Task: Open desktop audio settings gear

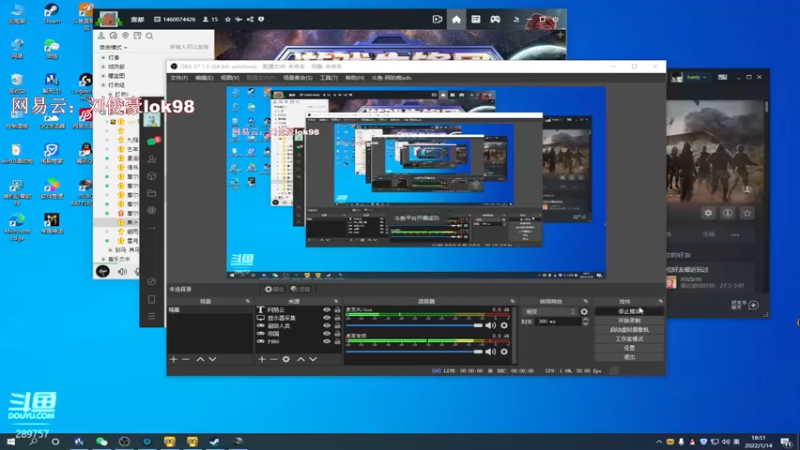Action: pyautogui.click(x=504, y=352)
